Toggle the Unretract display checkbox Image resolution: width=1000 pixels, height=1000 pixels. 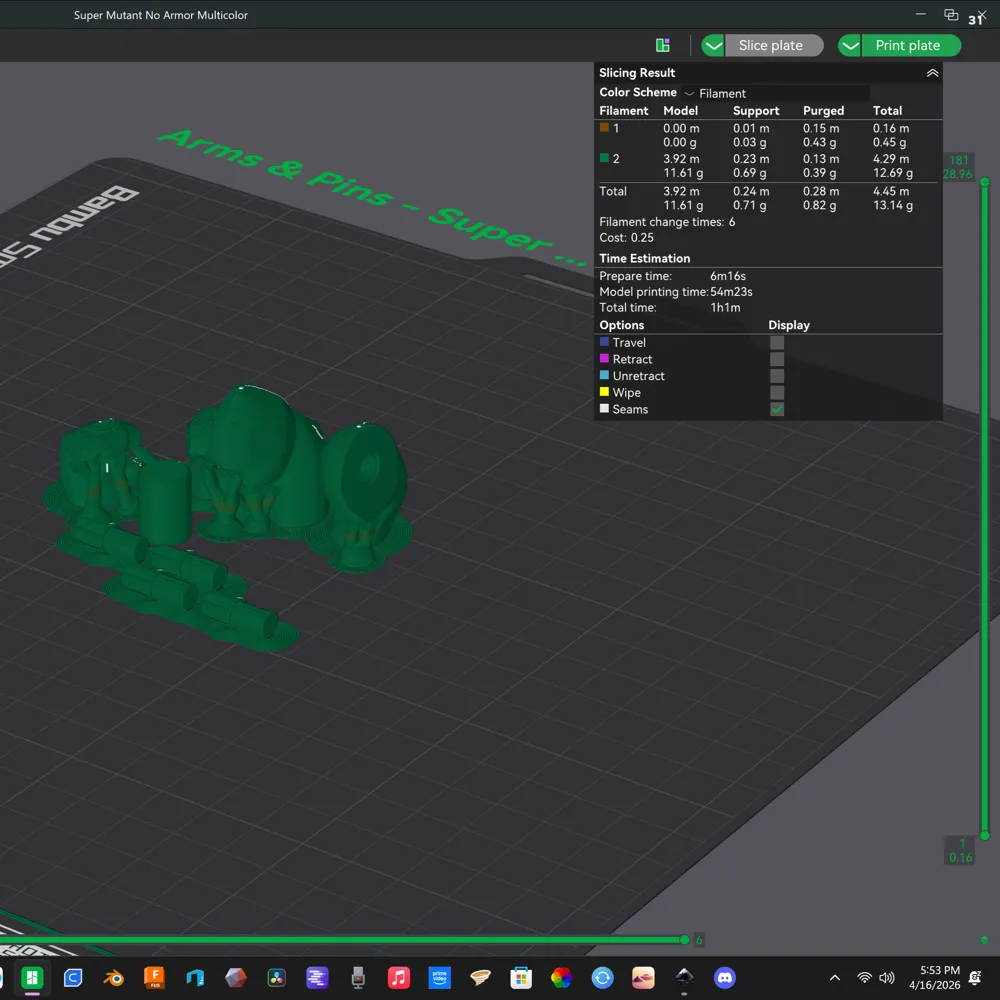point(777,376)
